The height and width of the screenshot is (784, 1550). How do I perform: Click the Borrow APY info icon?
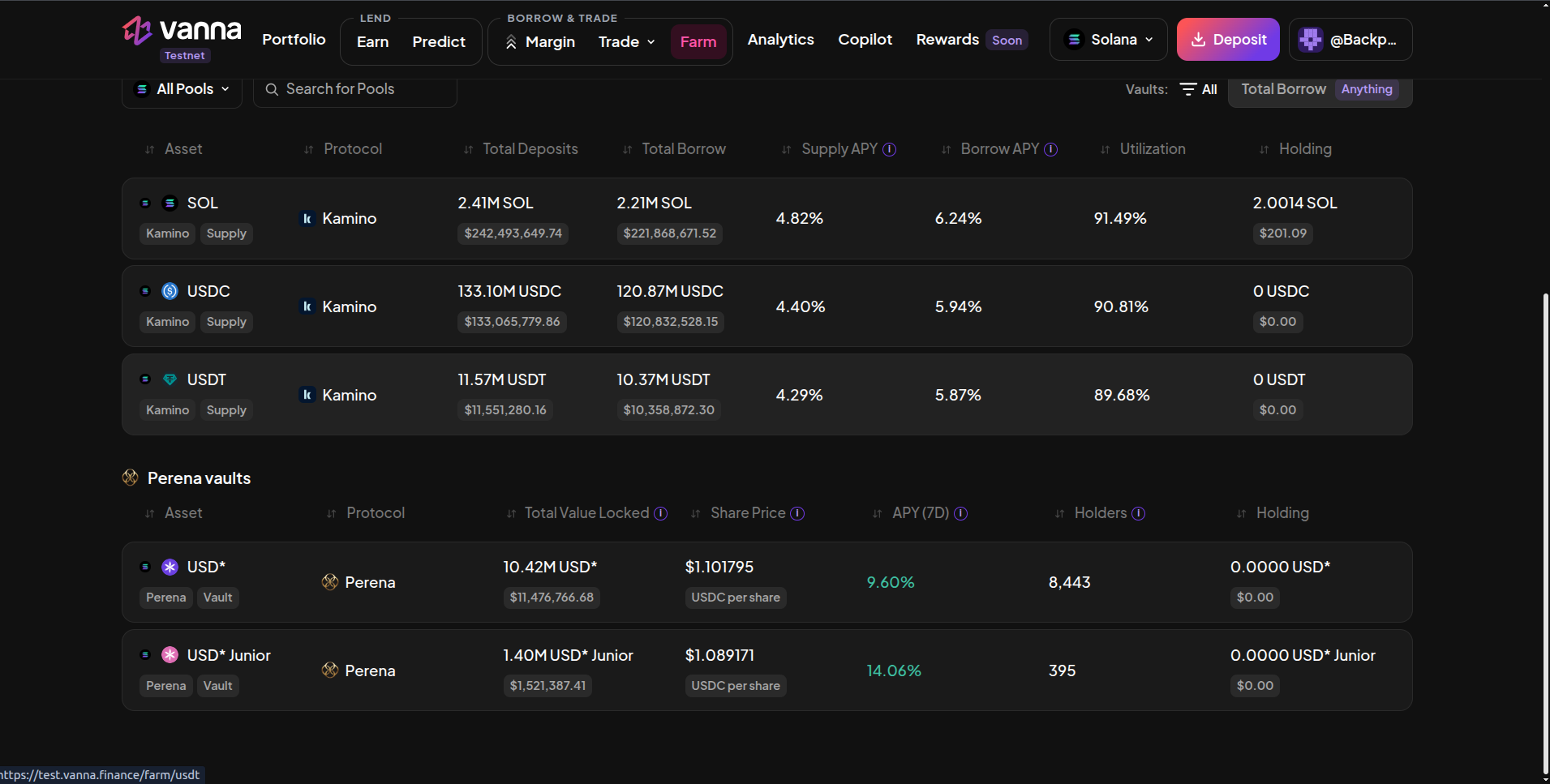(1050, 149)
